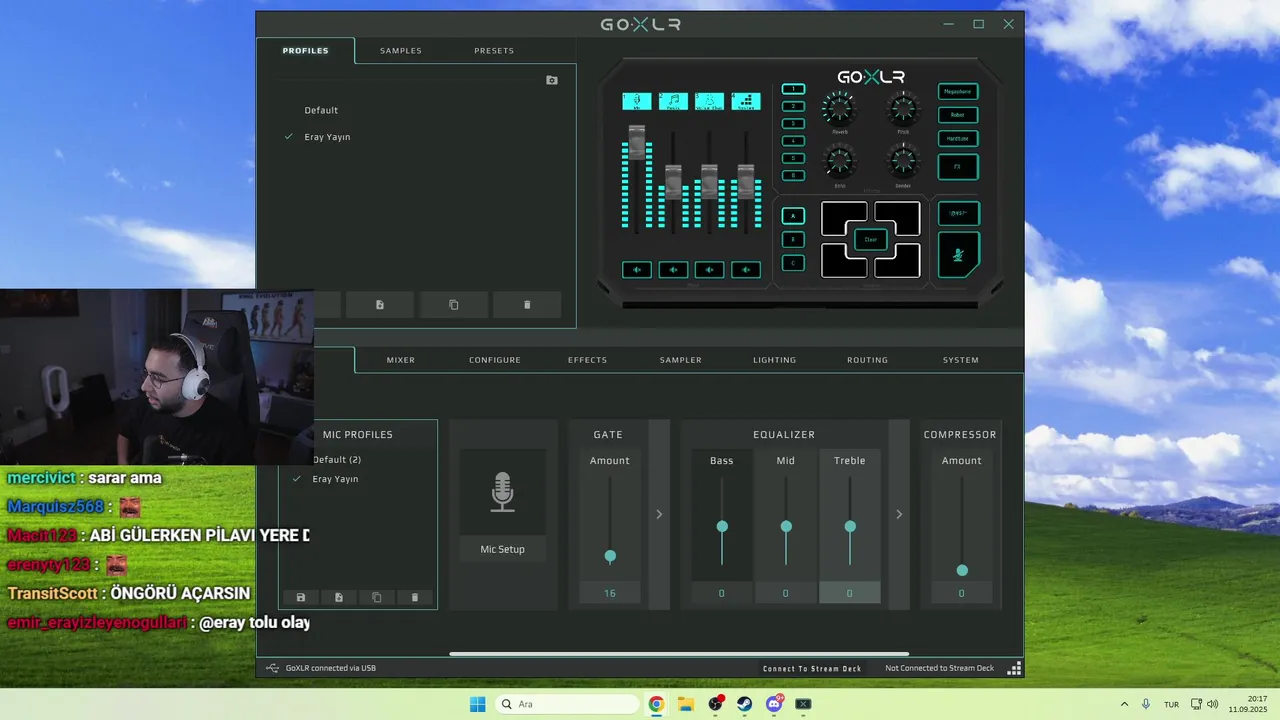1280x720 pixels.
Task: Click the bleep button above the cough button
Action: point(958,213)
